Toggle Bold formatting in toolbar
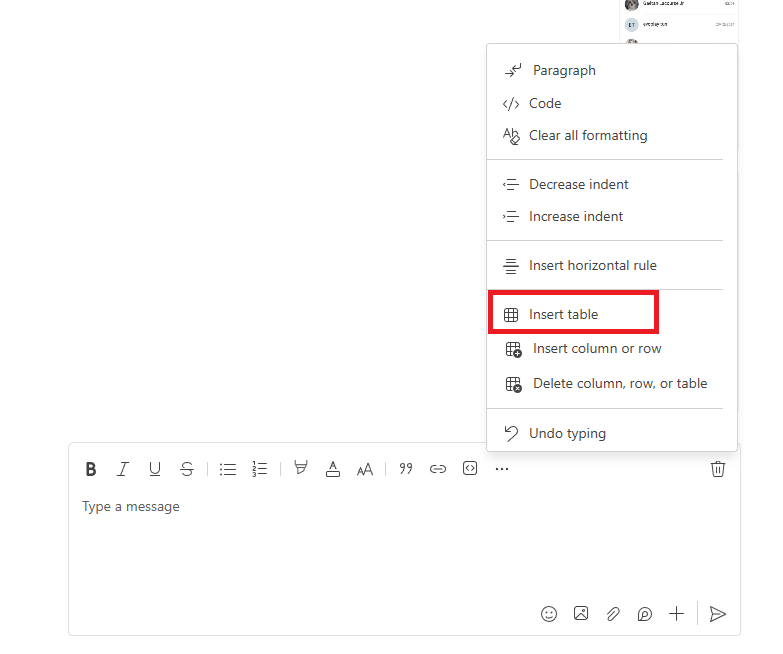The height and width of the screenshot is (654, 783). 91,469
